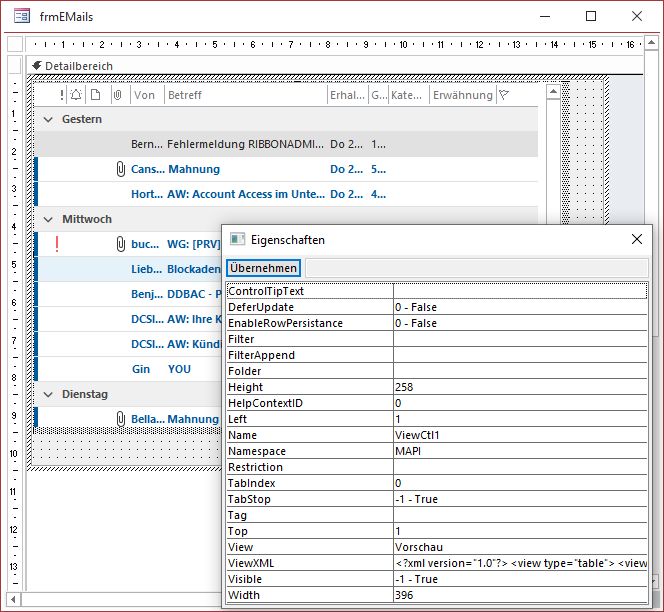Screen dimensions: 664x612
Task: Click the Übernehmen button
Action: pos(263,268)
